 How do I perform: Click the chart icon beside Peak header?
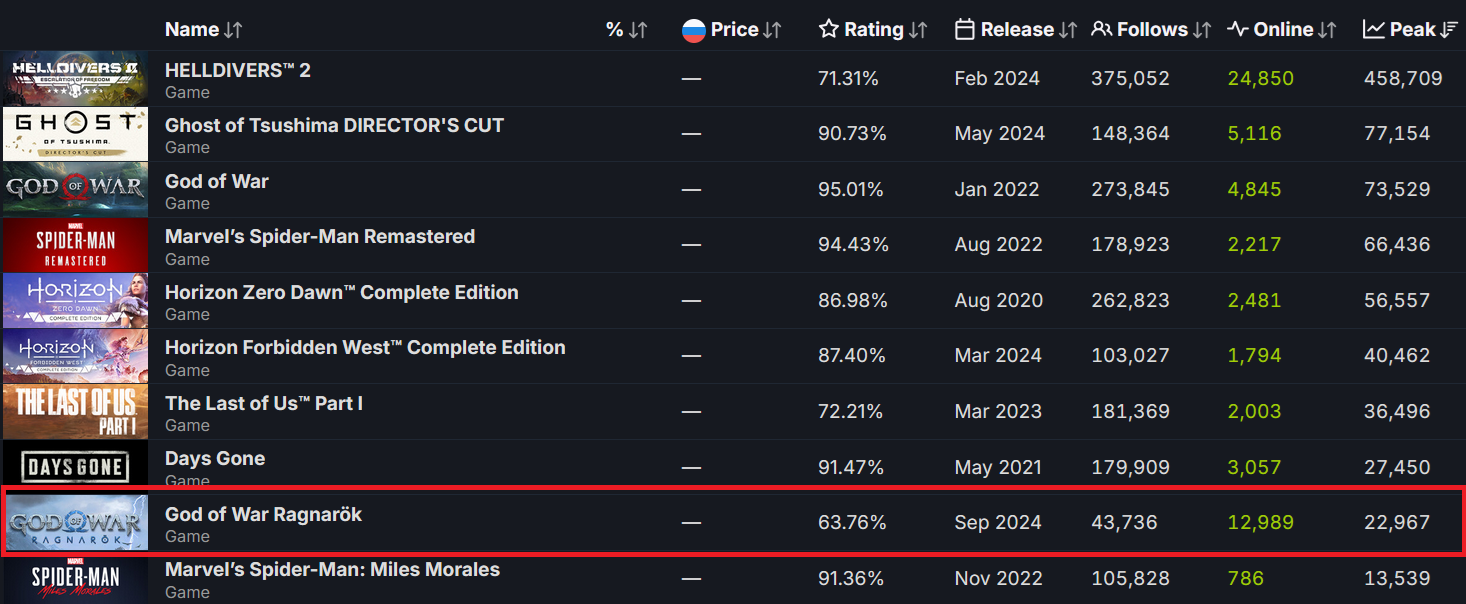[x=1373, y=30]
